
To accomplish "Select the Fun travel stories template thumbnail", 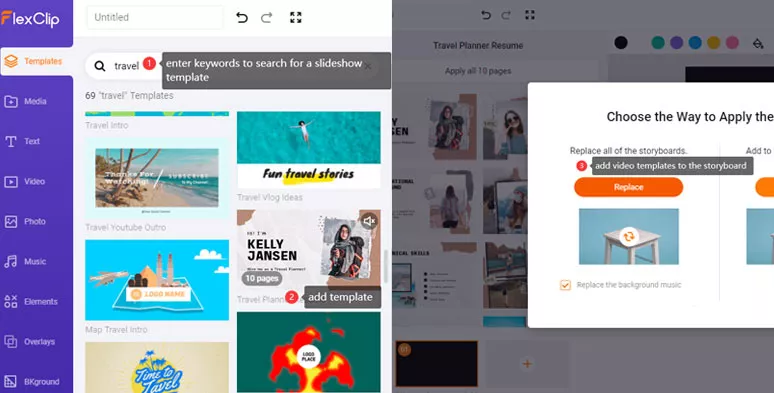I will click(x=309, y=150).
